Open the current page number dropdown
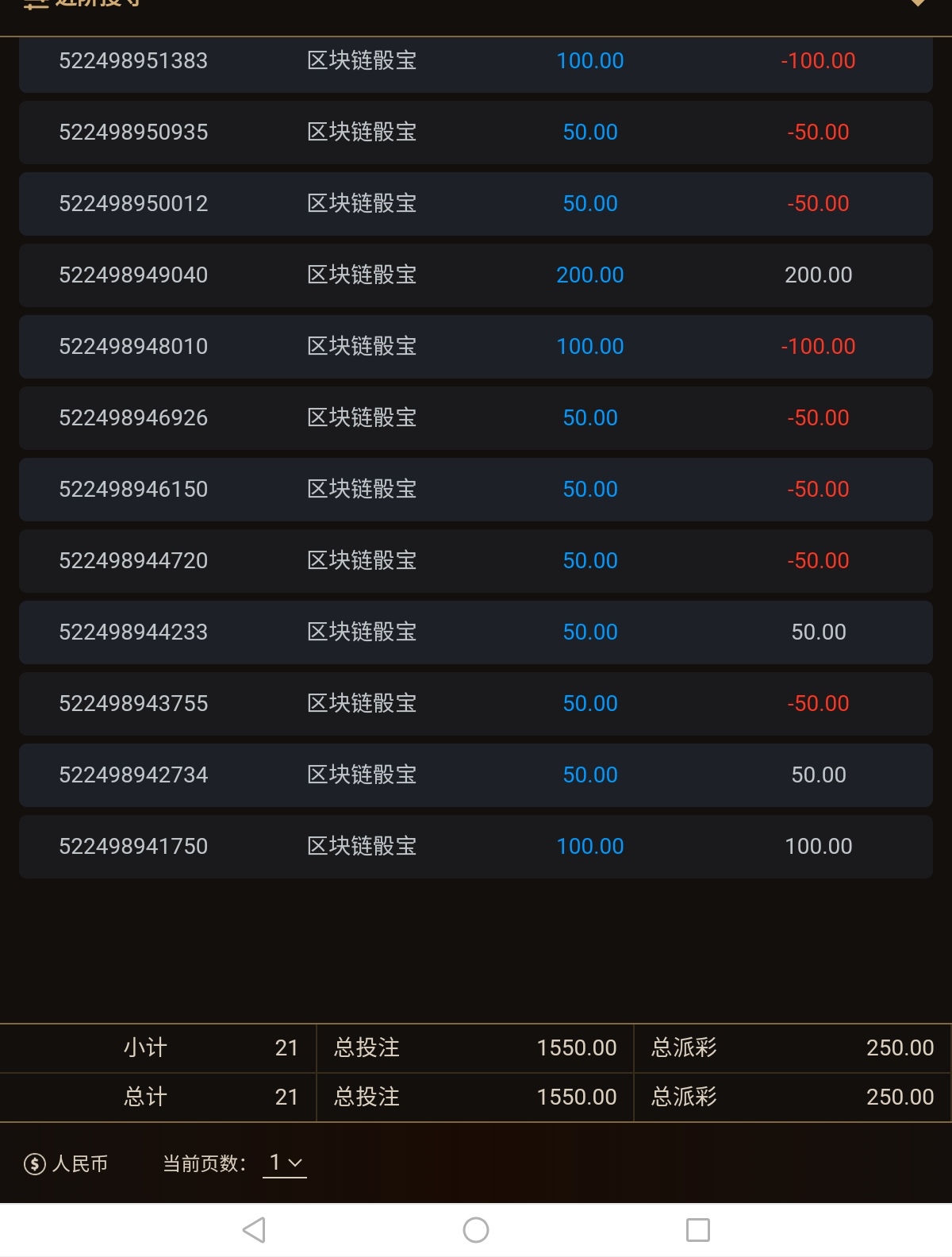The height and width of the screenshot is (1257, 952). [285, 1163]
